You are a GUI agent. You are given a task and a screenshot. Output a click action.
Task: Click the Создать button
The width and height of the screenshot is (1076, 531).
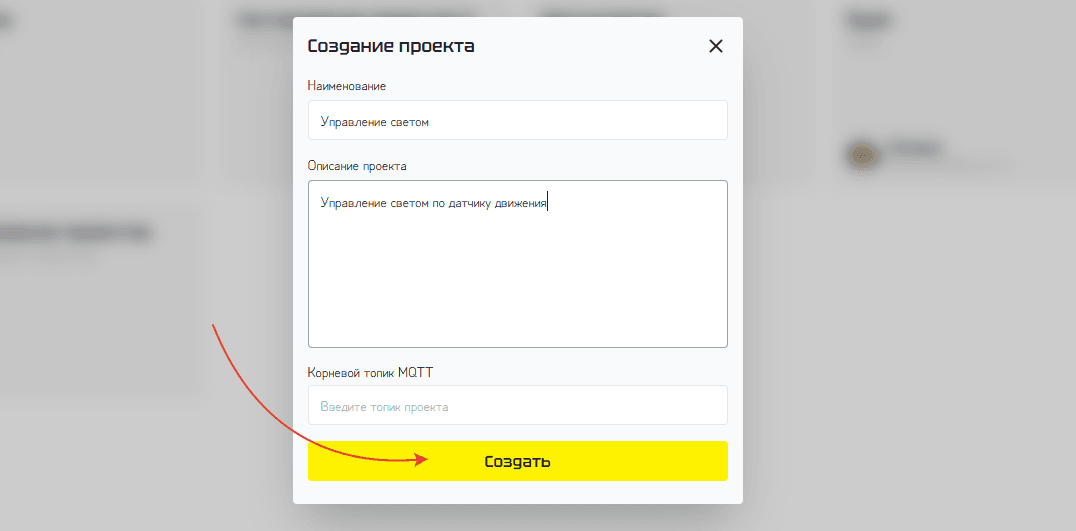pyautogui.click(x=517, y=461)
